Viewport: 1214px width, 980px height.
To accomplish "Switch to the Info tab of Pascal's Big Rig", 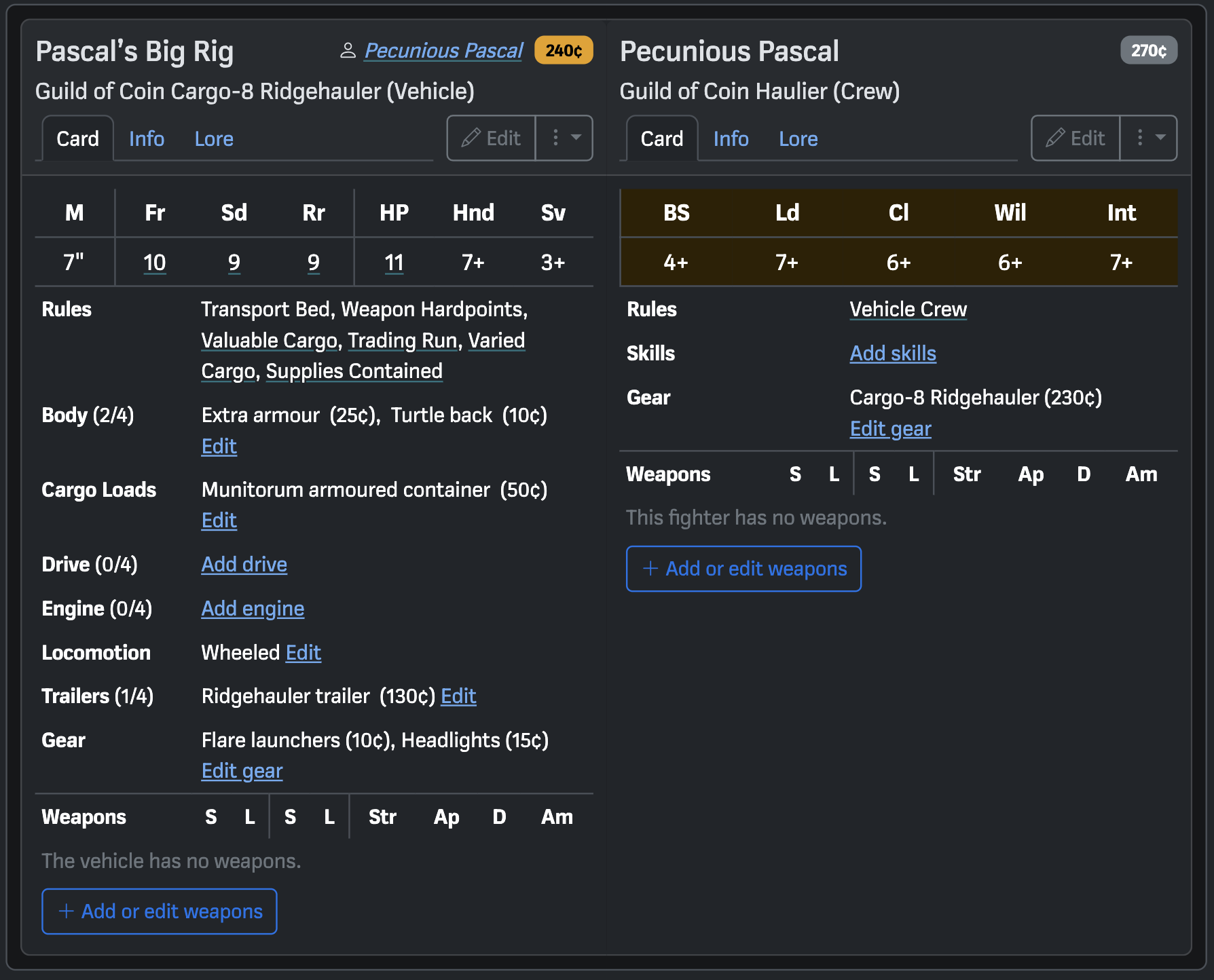I will [x=147, y=139].
